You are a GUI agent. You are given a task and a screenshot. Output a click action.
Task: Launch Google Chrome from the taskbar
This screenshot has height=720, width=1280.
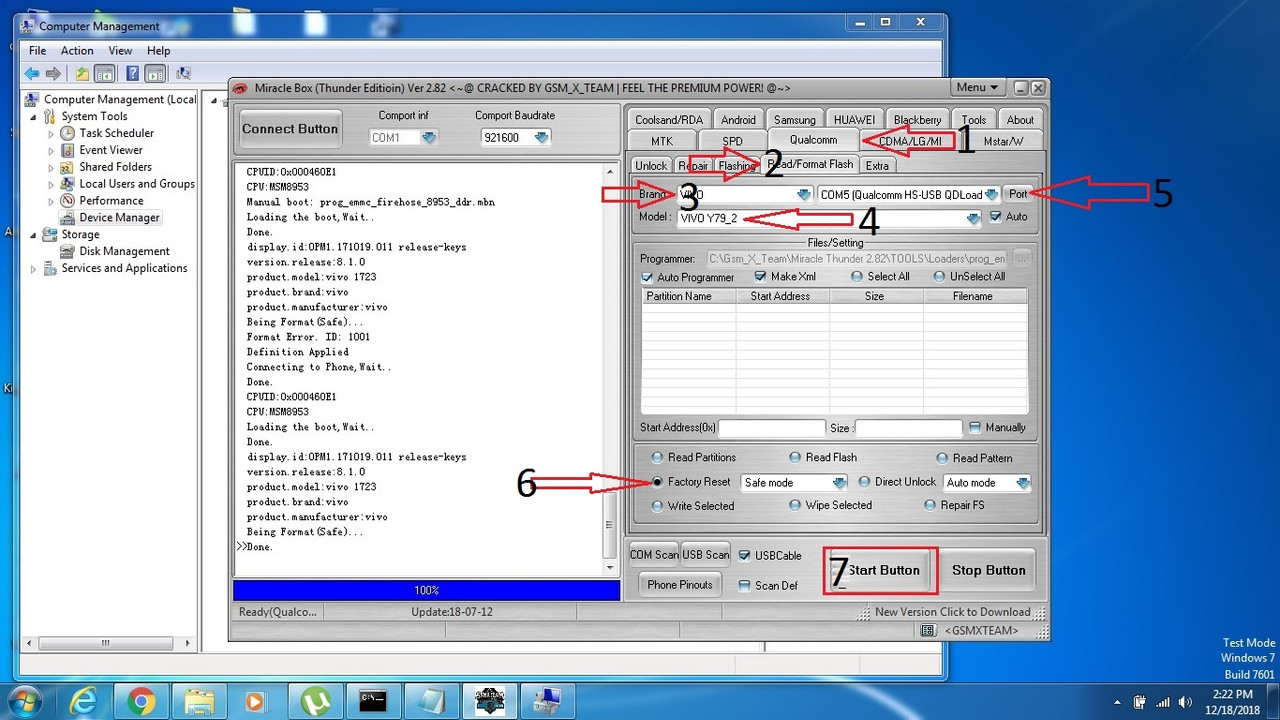141,702
